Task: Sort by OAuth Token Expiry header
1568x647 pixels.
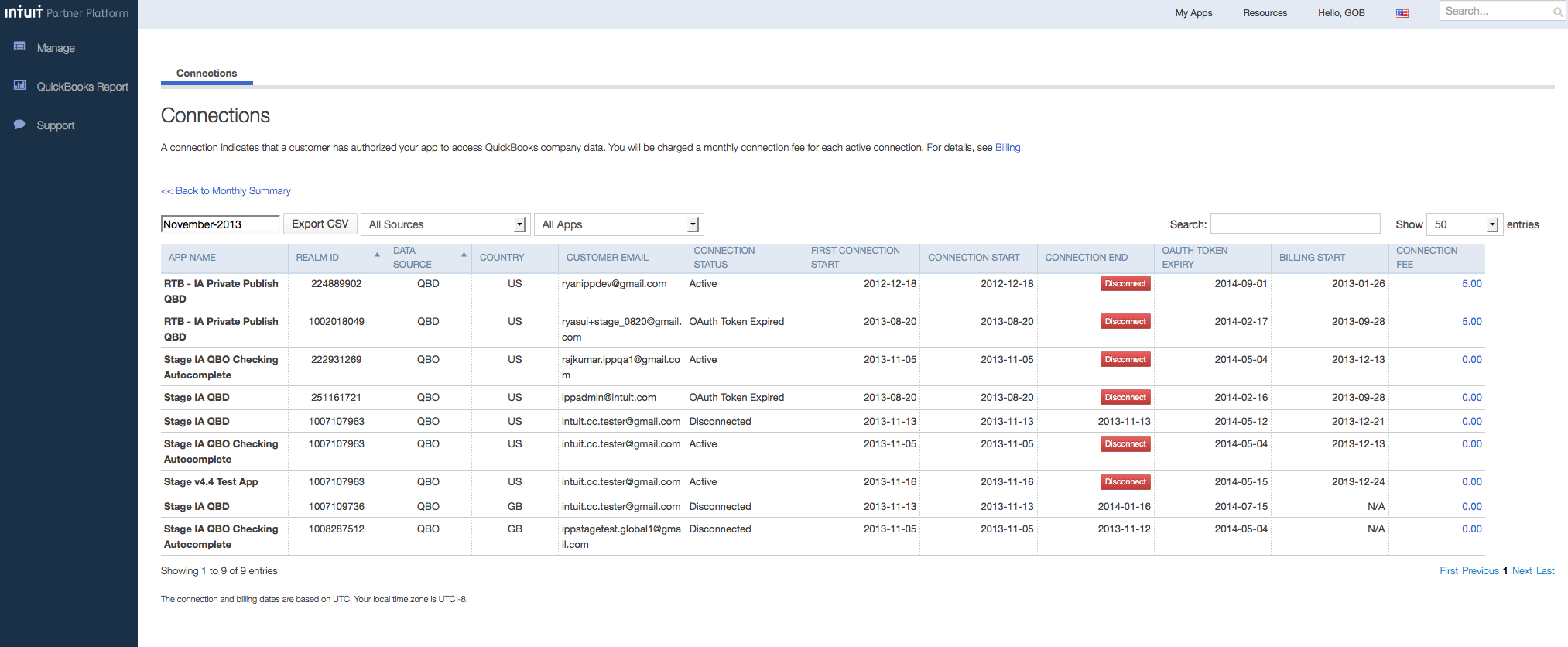Action: coord(1213,258)
